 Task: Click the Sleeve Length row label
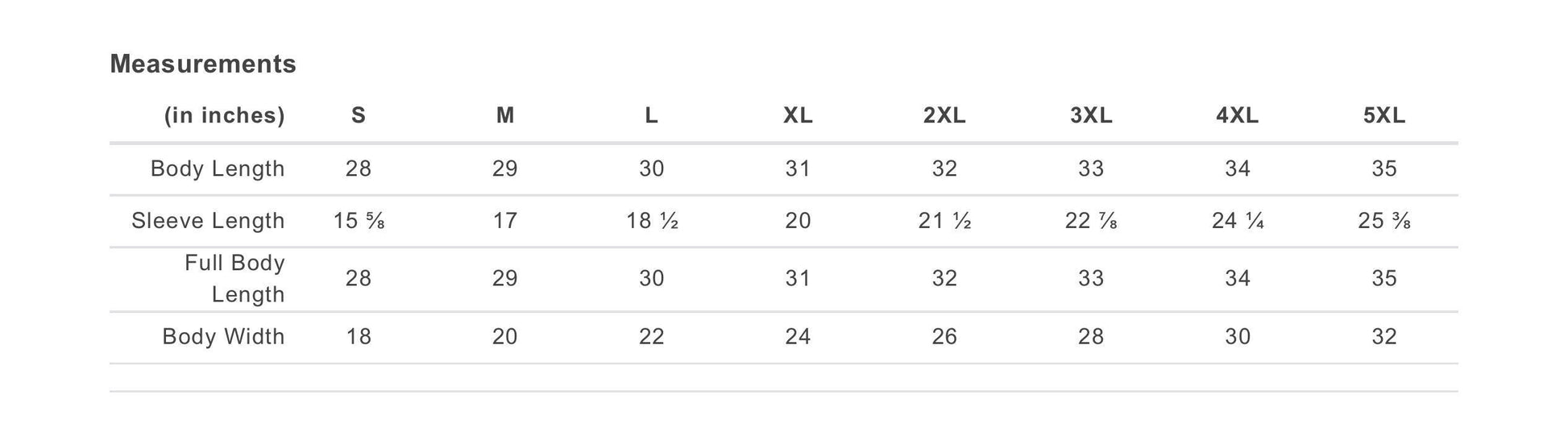pos(208,221)
